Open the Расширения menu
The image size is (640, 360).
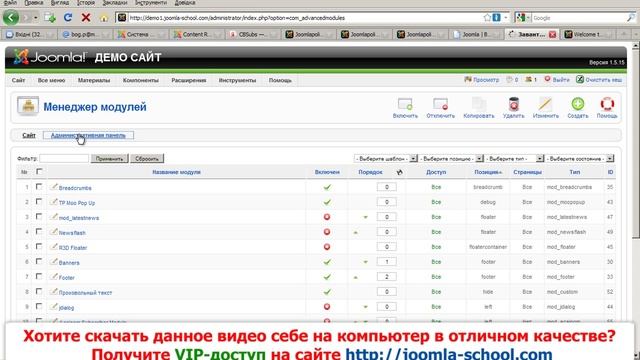189,80
